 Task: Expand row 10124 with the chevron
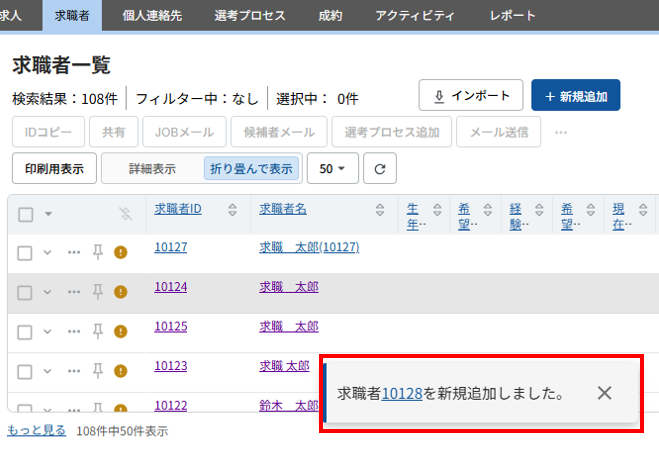tap(47, 292)
